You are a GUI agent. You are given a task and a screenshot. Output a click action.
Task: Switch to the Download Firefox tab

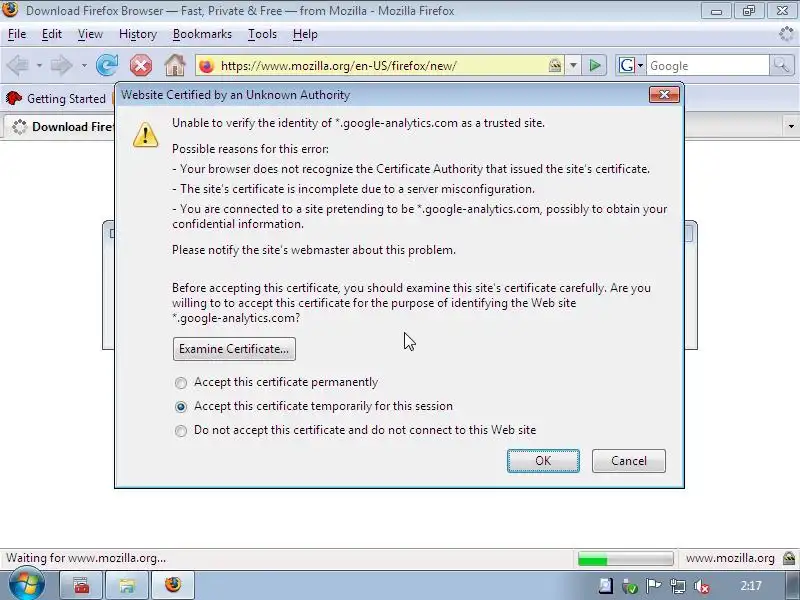click(x=60, y=127)
